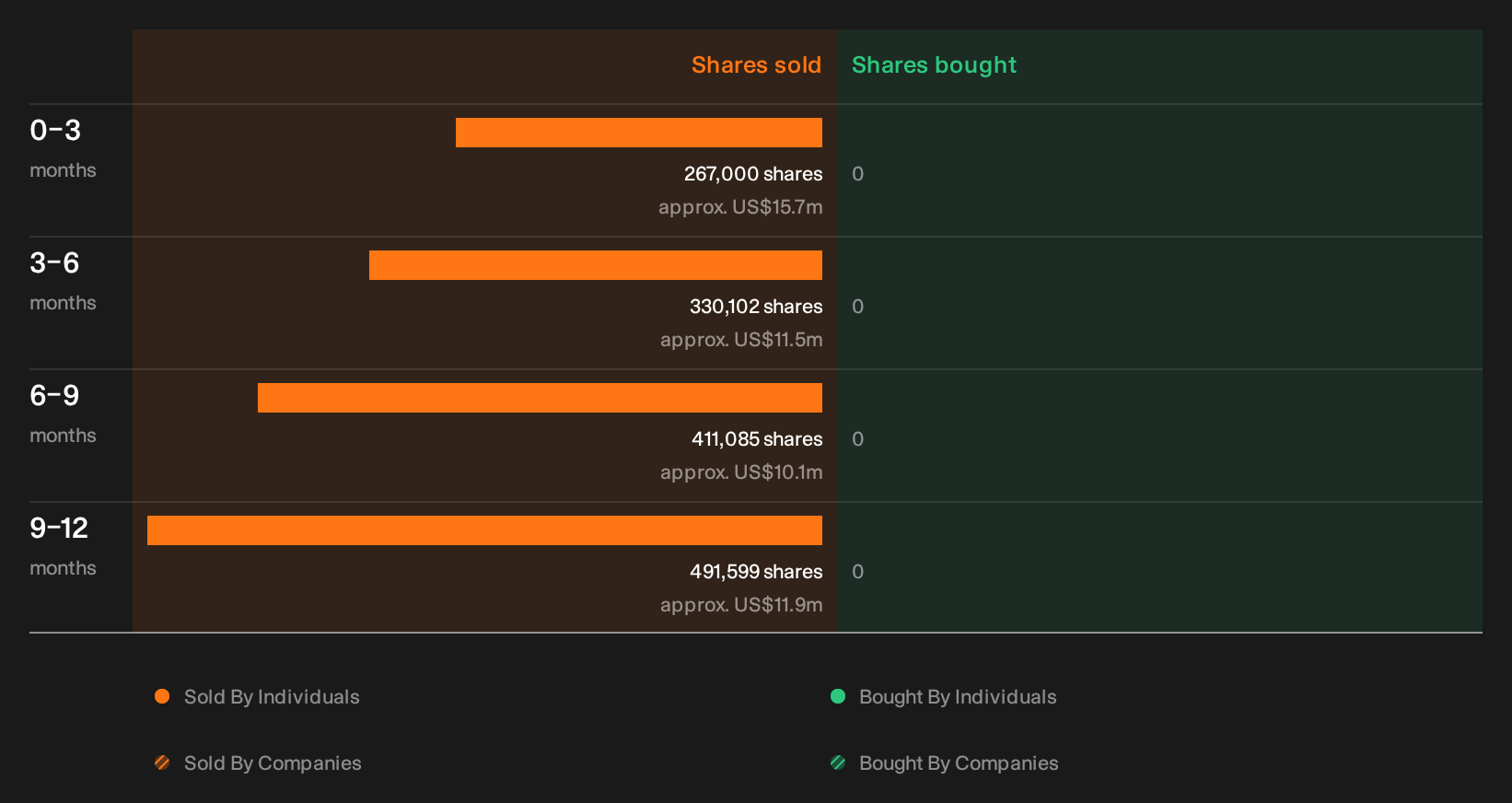Select the Bought By Companies legend label
Viewport: 1512px width, 803px height.
coord(959,763)
